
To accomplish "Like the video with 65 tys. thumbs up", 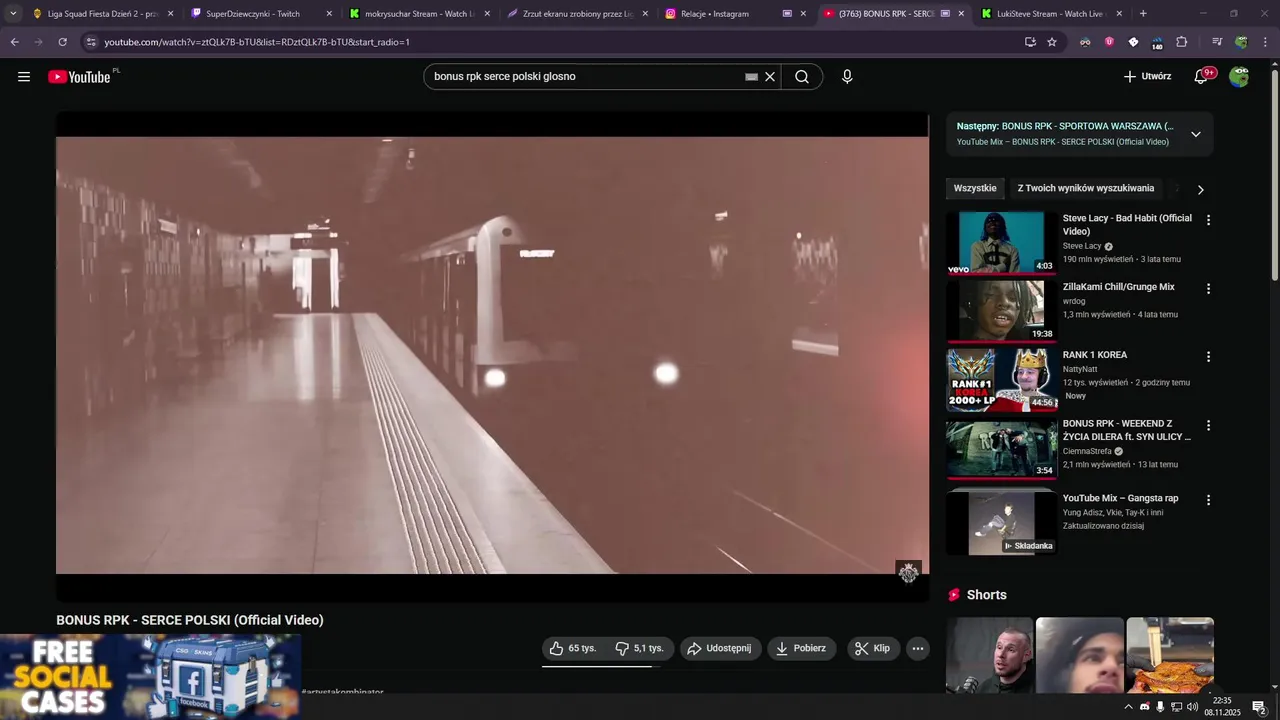I will pyautogui.click(x=574, y=648).
